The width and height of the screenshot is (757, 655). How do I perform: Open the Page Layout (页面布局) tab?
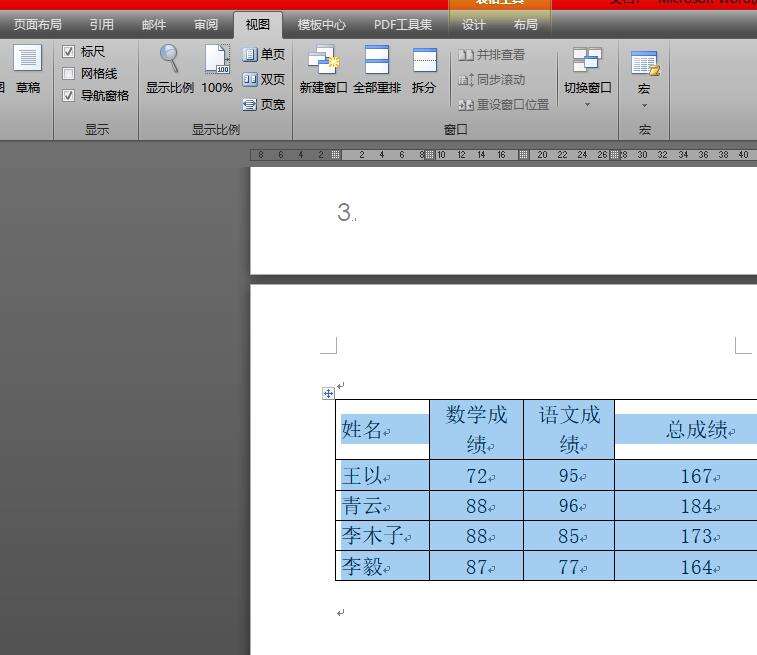pyautogui.click(x=37, y=25)
